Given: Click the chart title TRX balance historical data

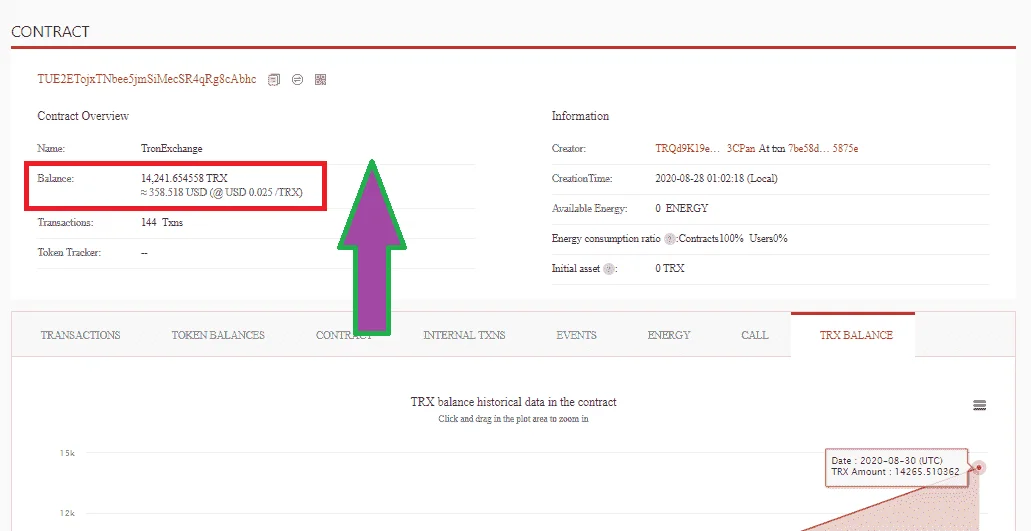Looking at the screenshot, I should point(514,402).
